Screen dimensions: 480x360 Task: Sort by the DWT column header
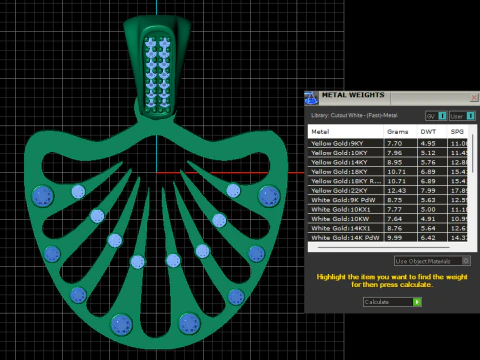432,132
